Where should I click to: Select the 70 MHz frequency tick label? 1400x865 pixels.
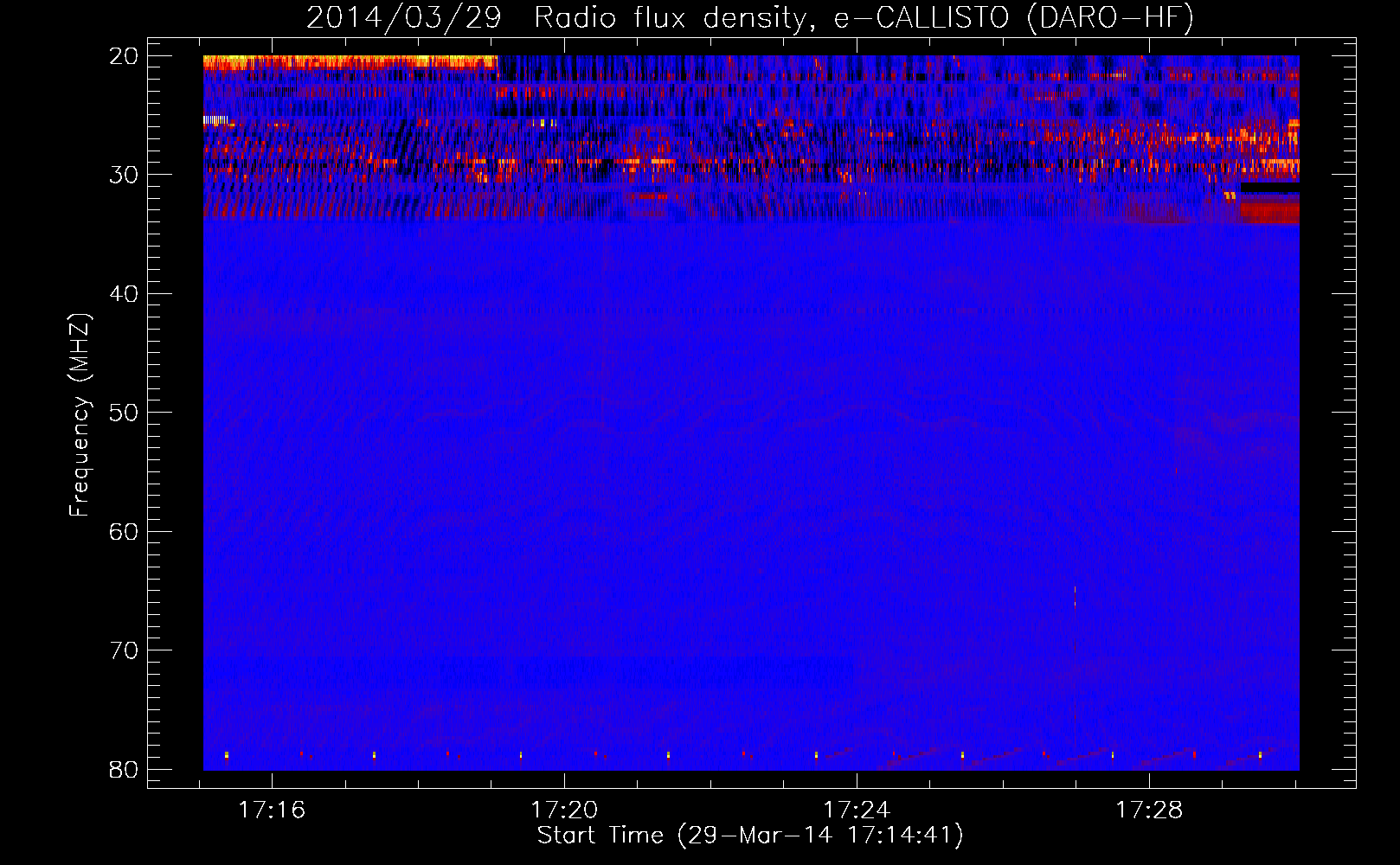125,650
